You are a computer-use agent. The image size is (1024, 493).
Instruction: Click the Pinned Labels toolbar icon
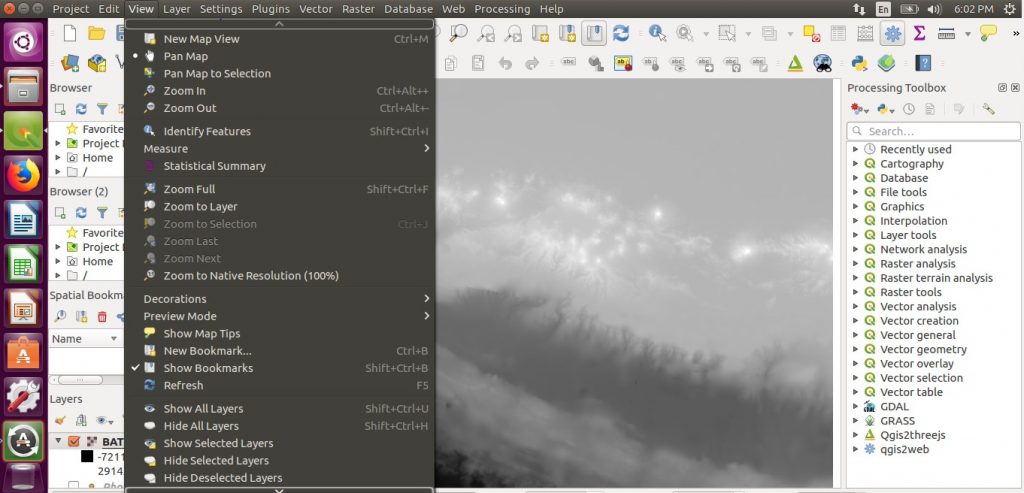(622, 63)
